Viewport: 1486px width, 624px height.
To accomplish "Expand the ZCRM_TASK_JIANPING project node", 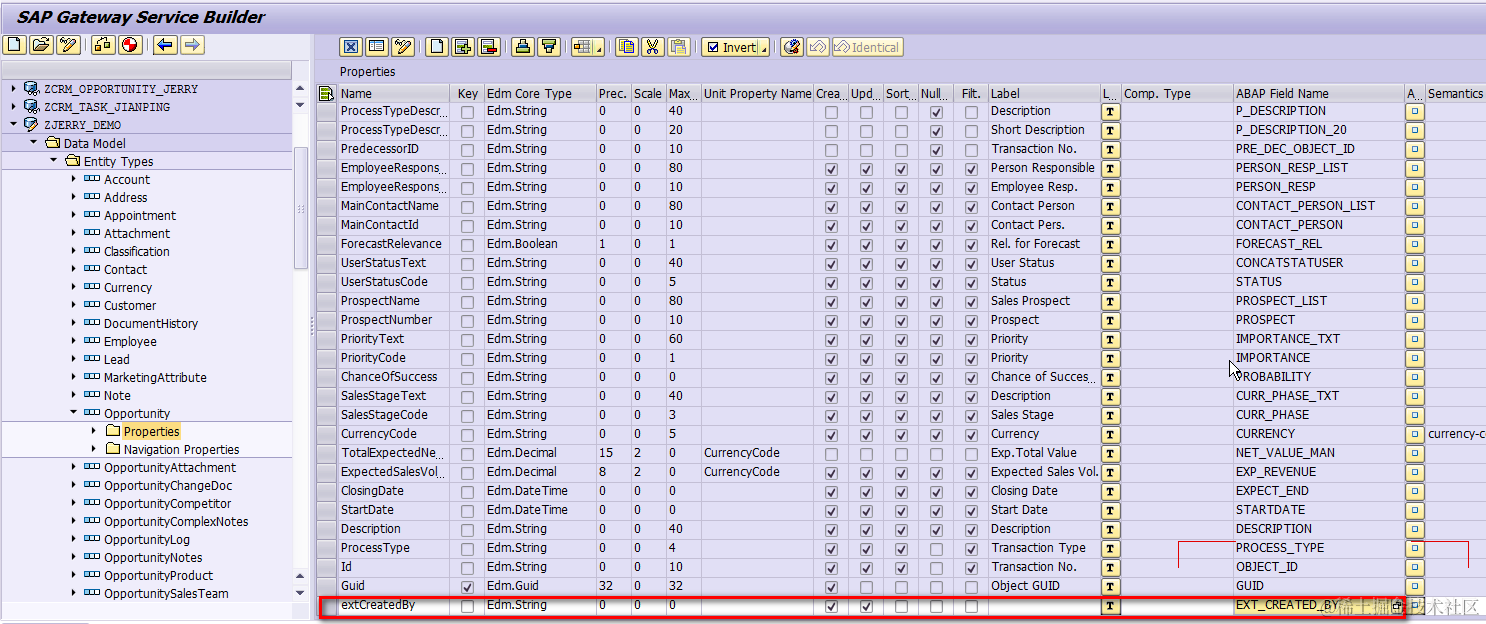I will 13,107.
